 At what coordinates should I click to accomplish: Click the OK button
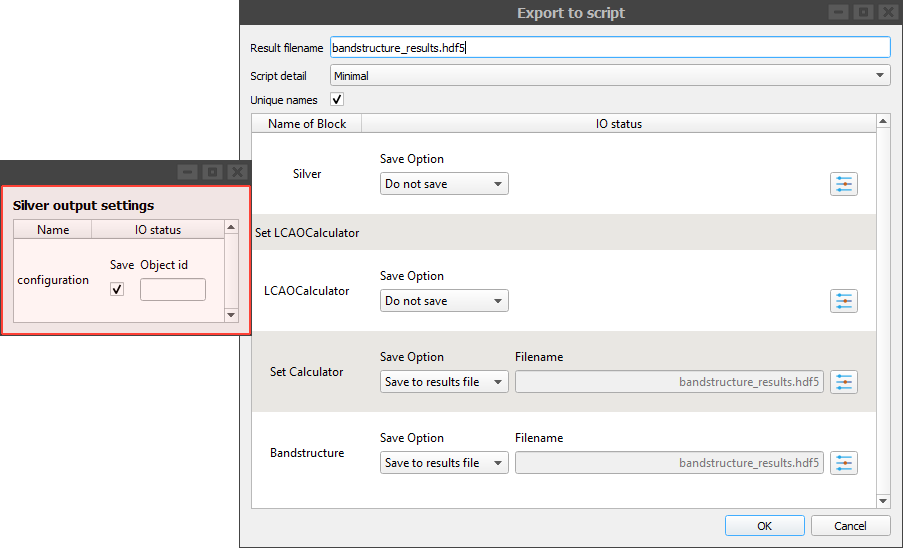(x=764, y=526)
